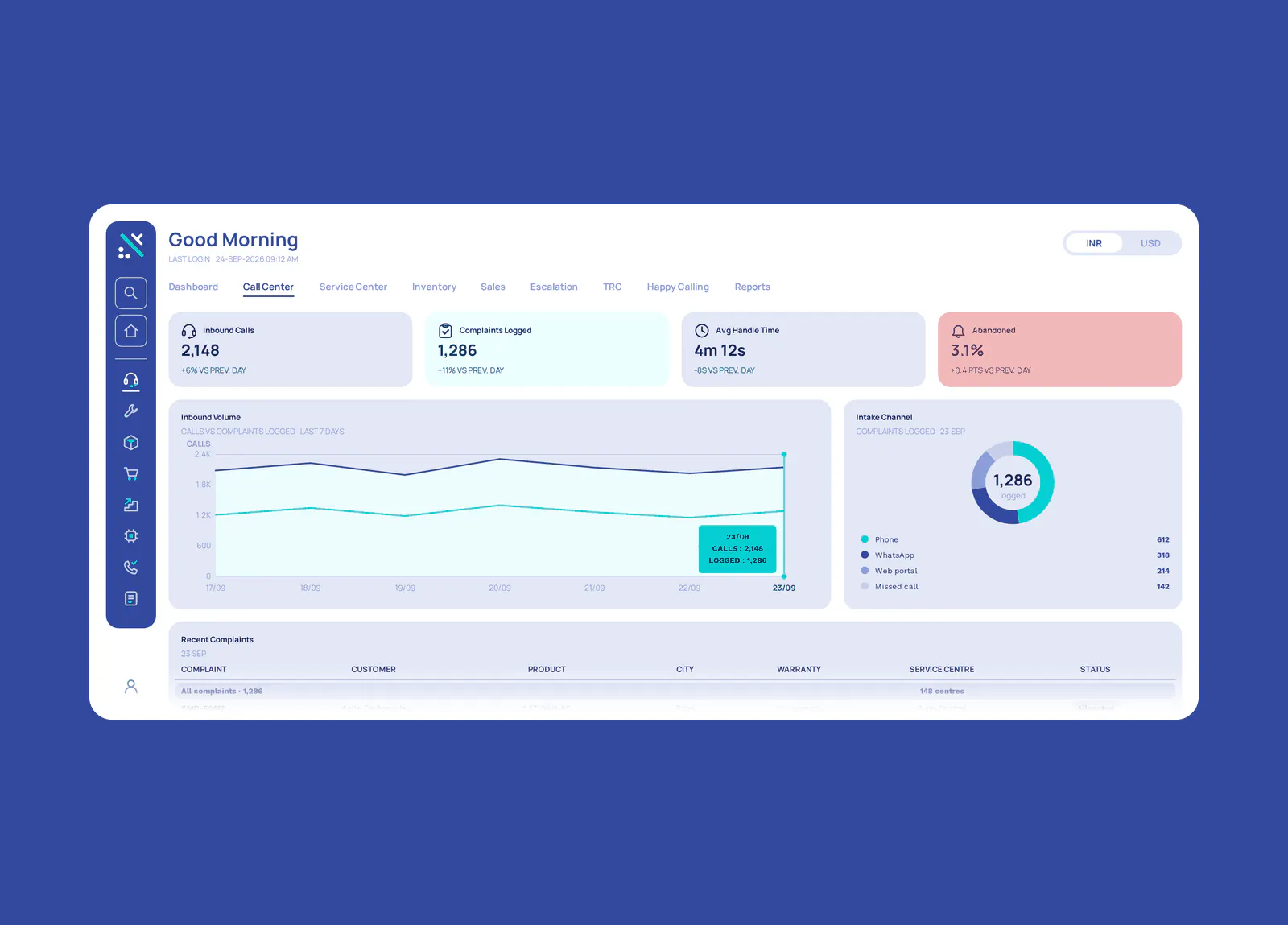Click the bell icon on Abandoned card
The image size is (1288, 925).
(x=958, y=331)
